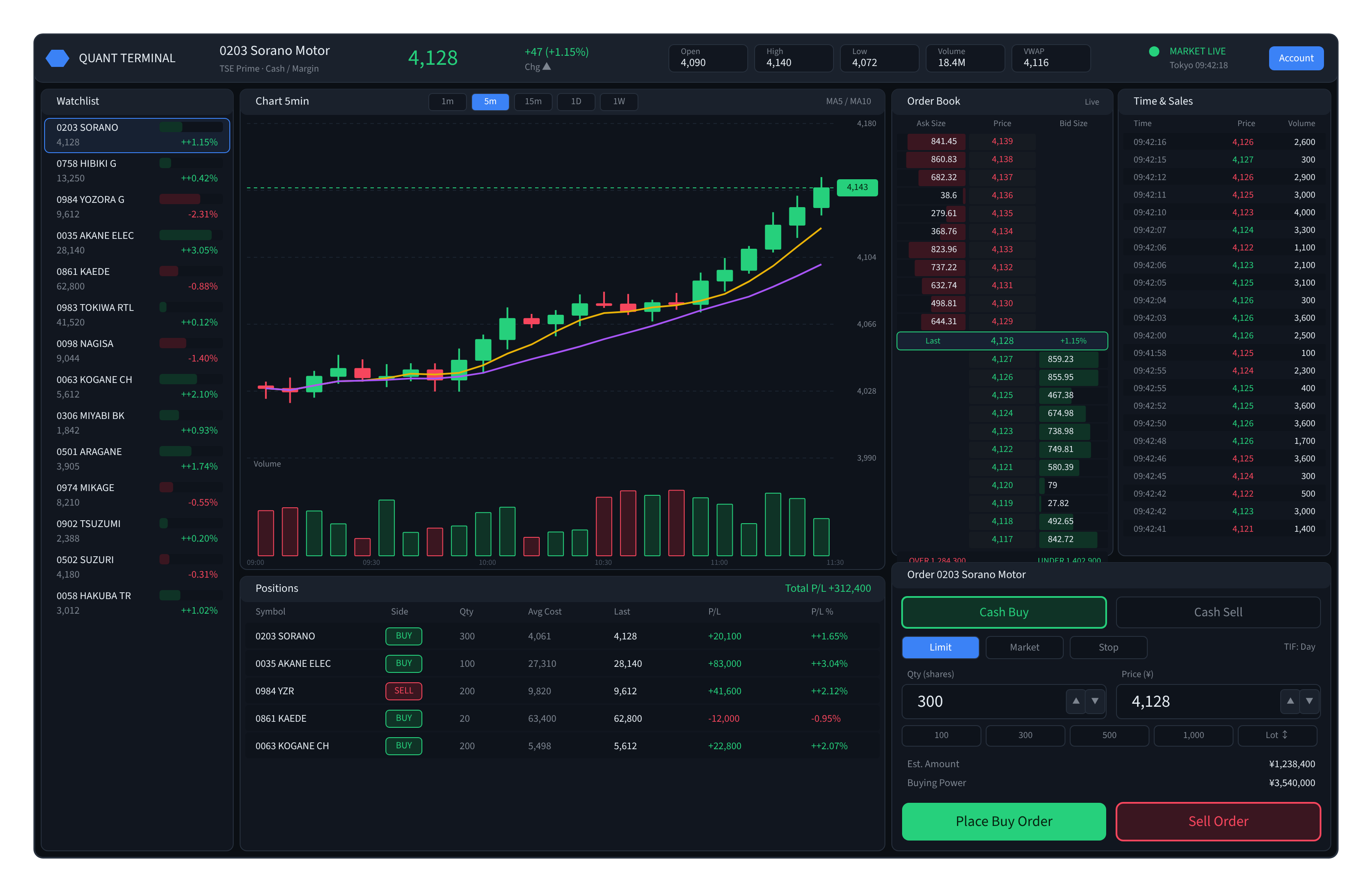
Task: Click the MA5 / MA10 indicator label
Action: 848,102
